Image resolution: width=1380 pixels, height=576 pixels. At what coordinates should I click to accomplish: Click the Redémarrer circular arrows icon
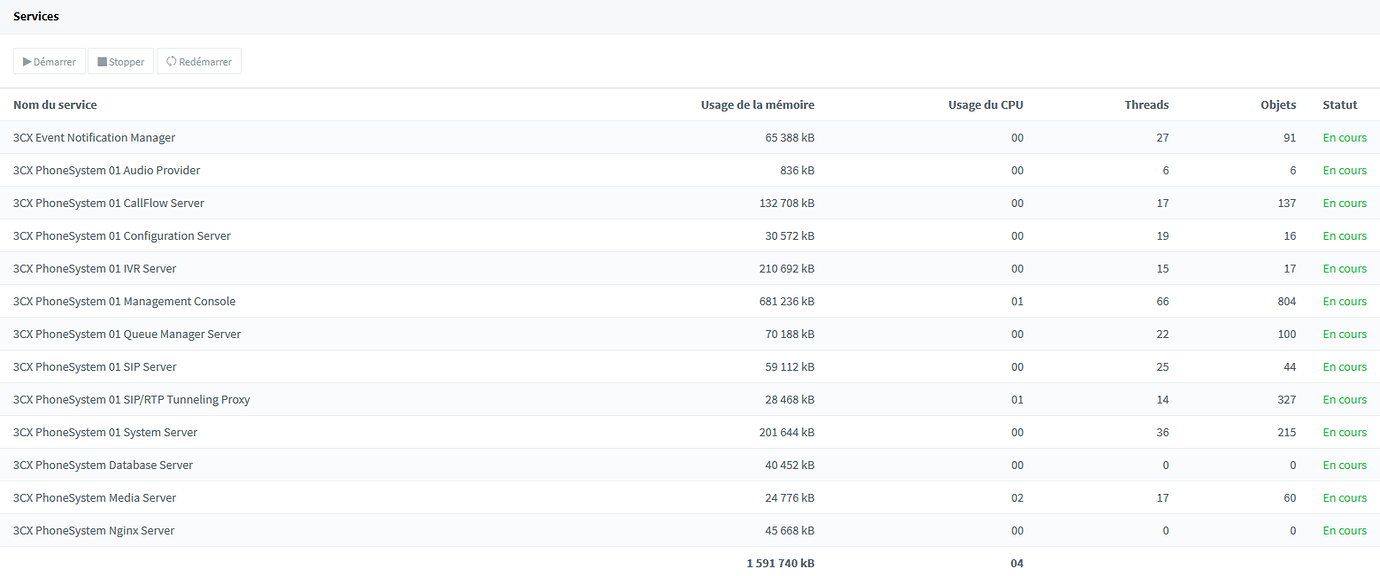(171, 62)
